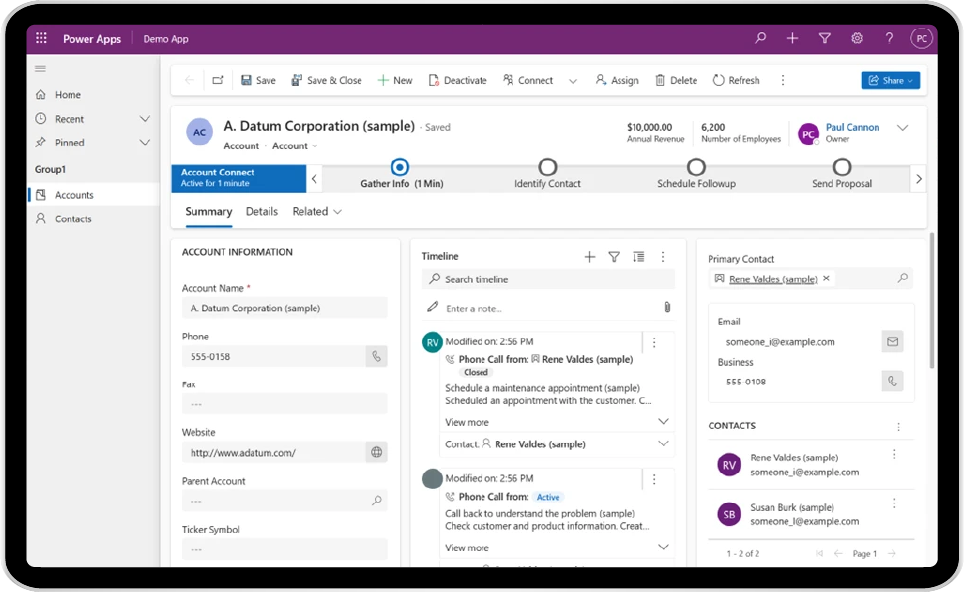Click the search magnifier in header

[x=761, y=39]
